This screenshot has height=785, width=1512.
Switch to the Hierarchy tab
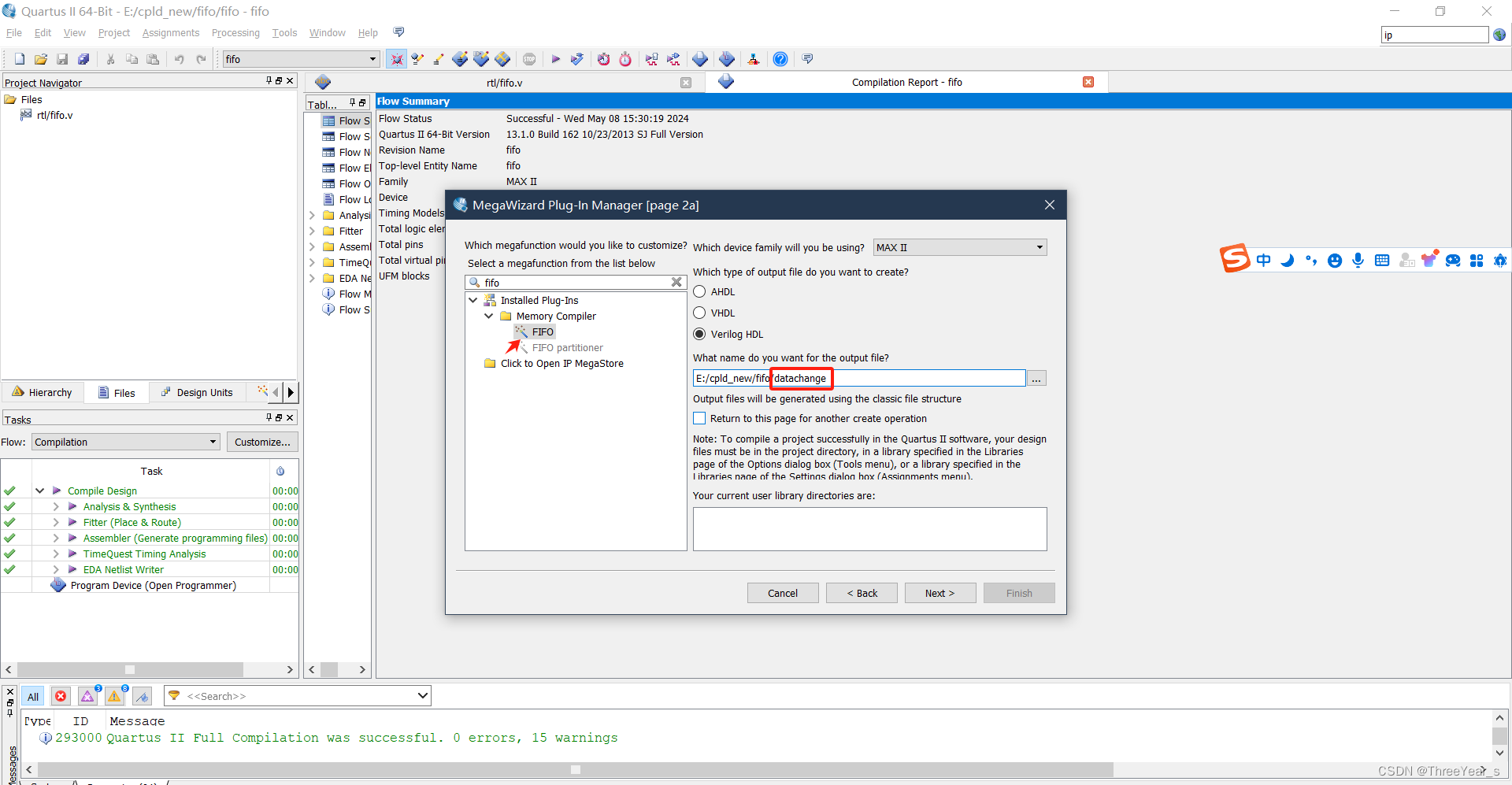tap(43, 392)
